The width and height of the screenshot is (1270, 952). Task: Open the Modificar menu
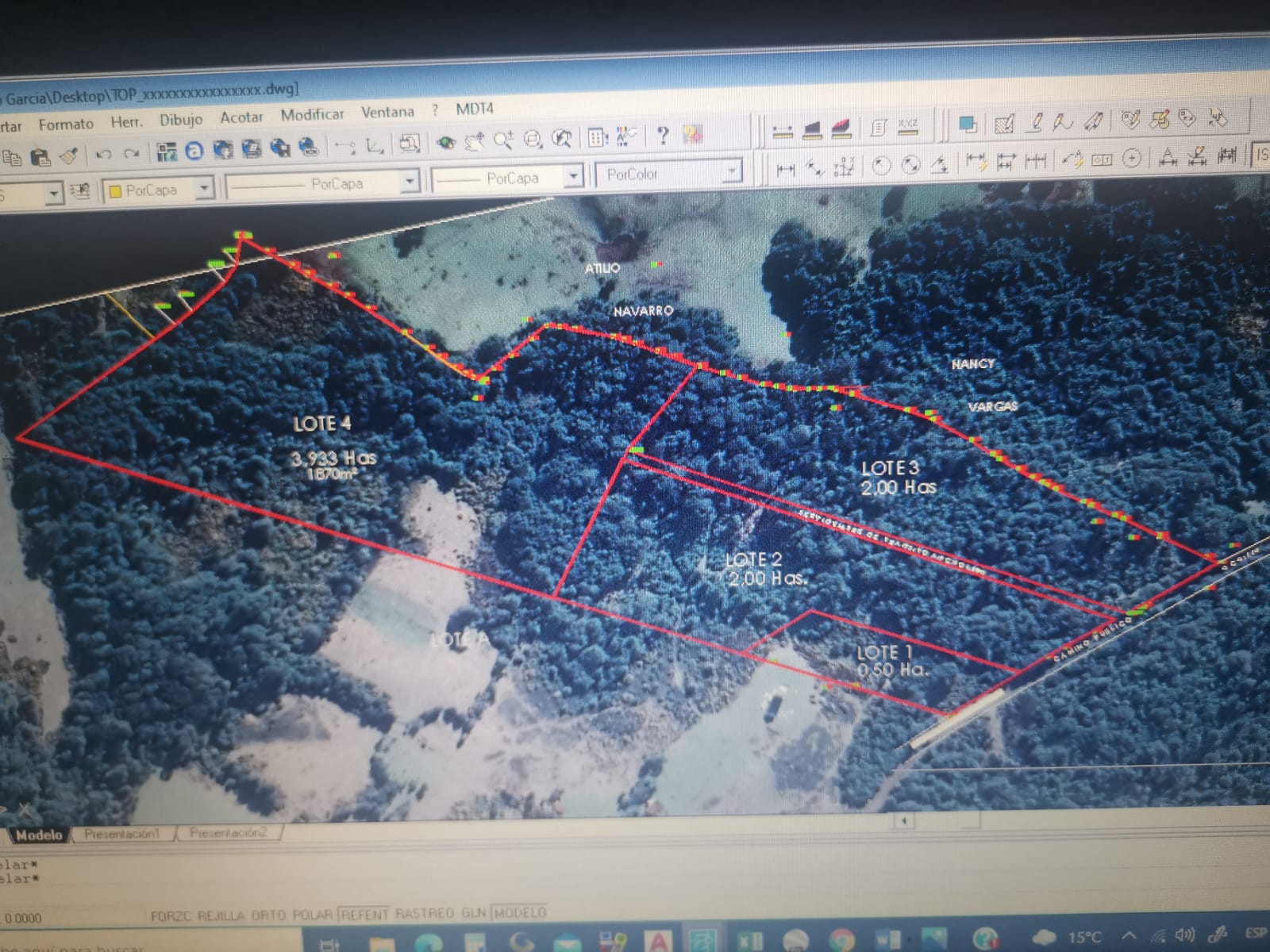coord(313,114)
